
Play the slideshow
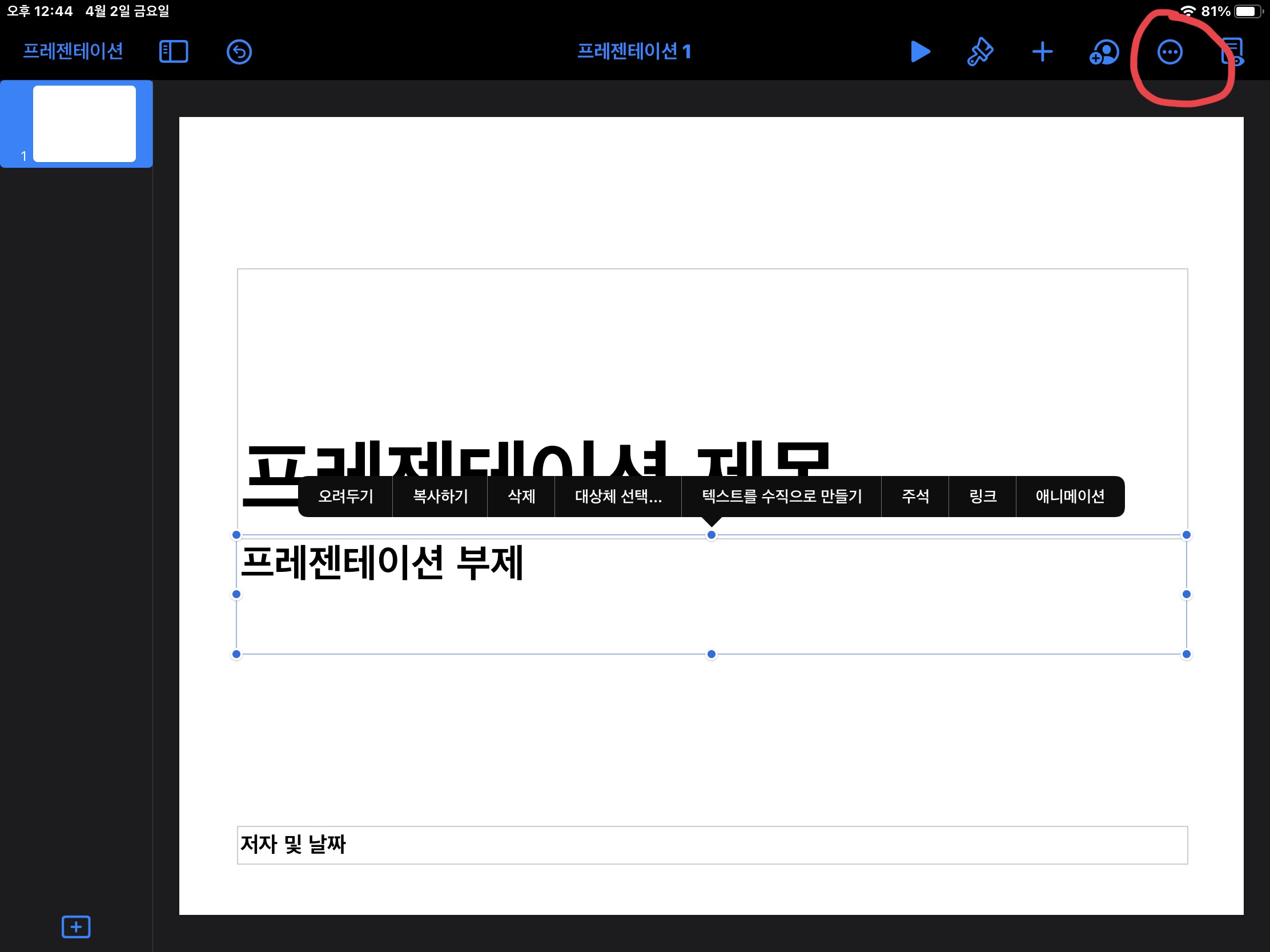click(920, 51)
